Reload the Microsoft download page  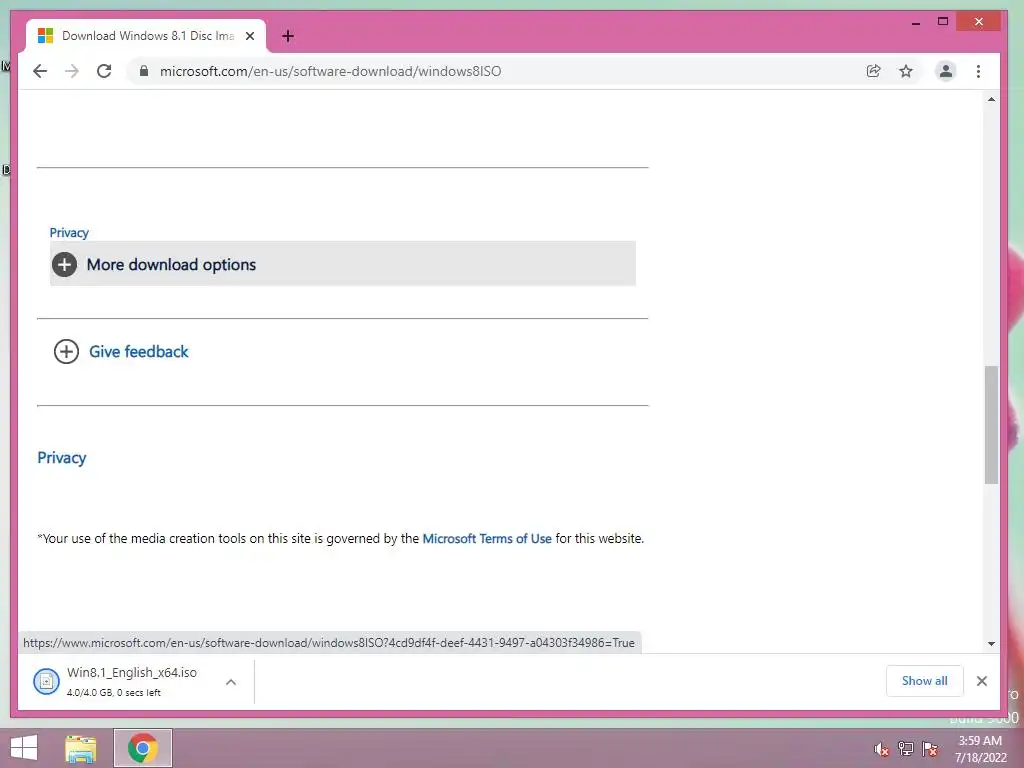pos(104,71)
